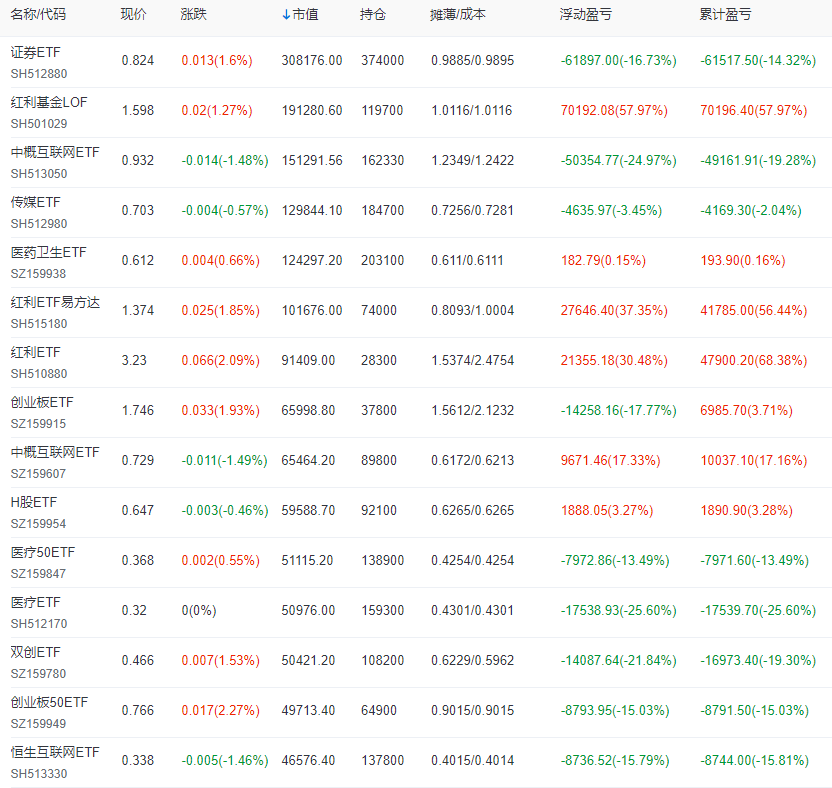Click the market value 151291.56
Screen dimensions: 832x788
(312, 160)
